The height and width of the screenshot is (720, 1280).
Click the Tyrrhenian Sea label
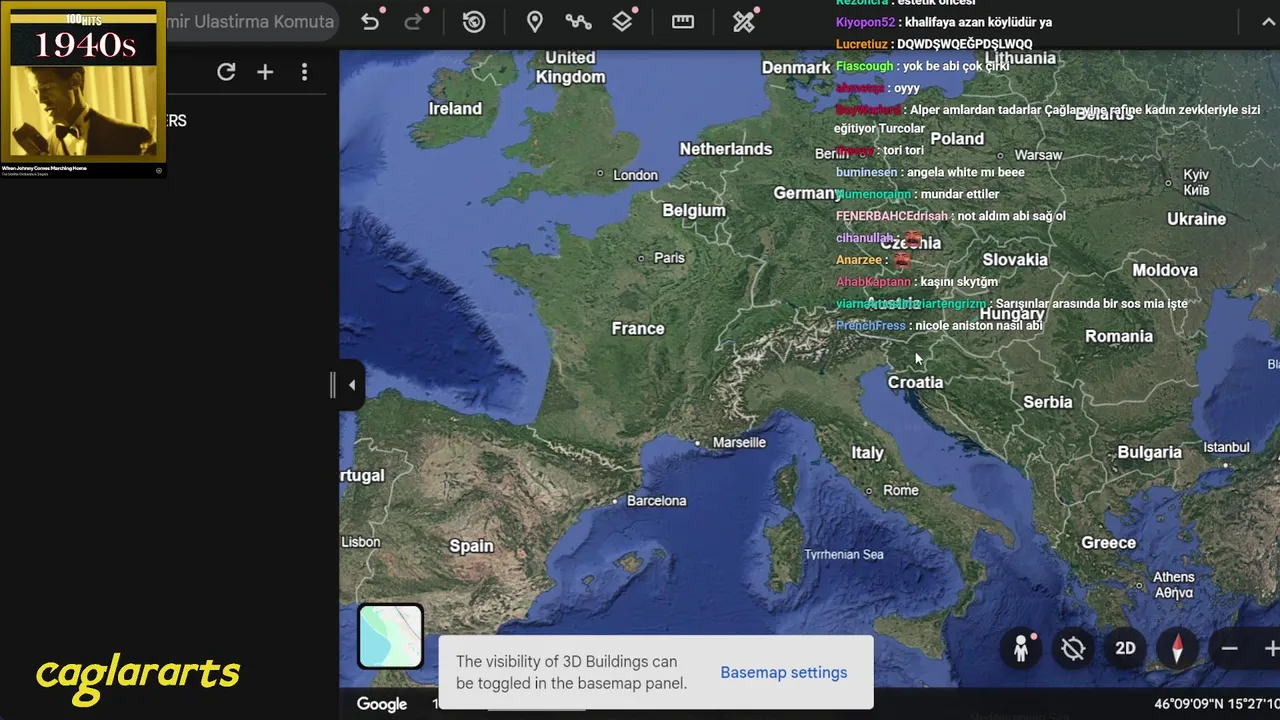[844, 554]
